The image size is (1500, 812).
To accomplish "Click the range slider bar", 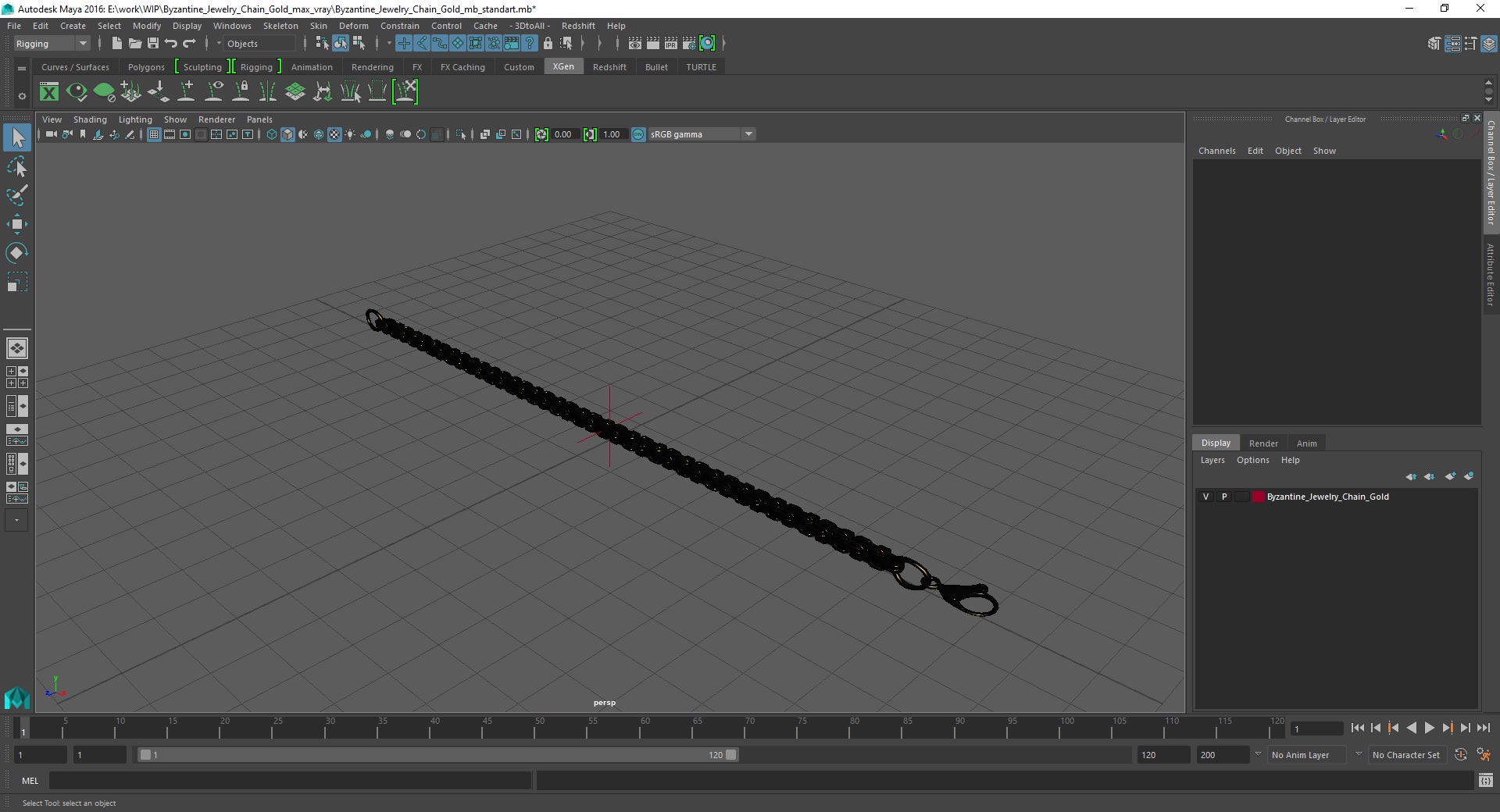I will tap(437, 755).
